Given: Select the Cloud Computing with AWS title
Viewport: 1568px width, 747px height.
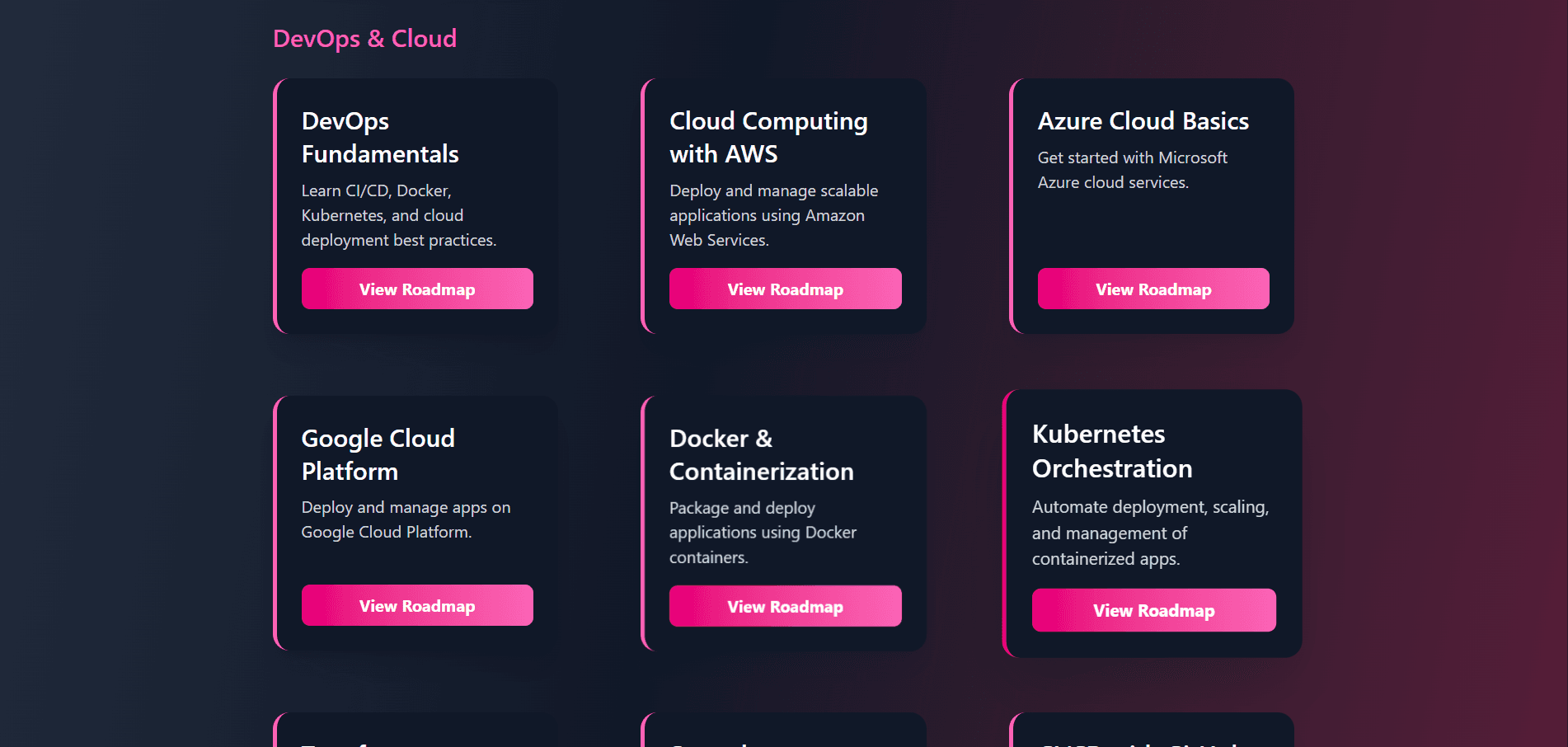Looking at the screenshot, I should coord(768,138).
